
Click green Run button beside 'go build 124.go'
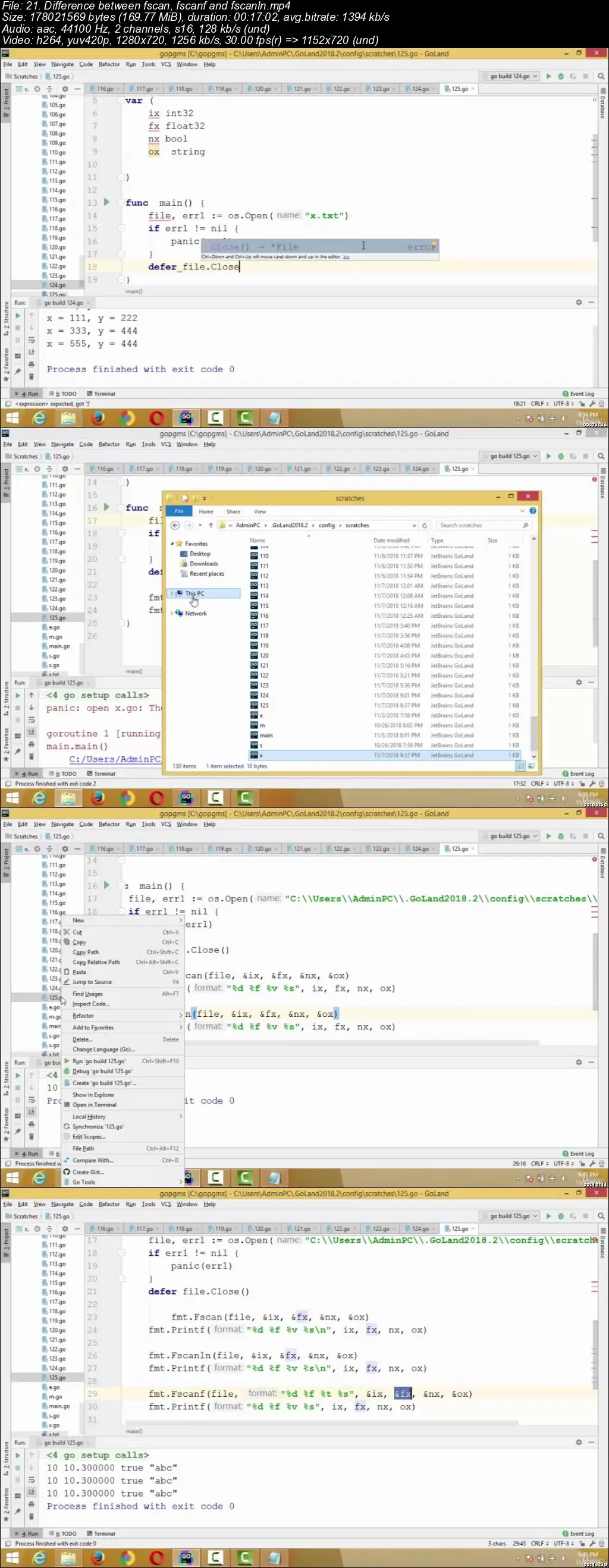point(549,76)
